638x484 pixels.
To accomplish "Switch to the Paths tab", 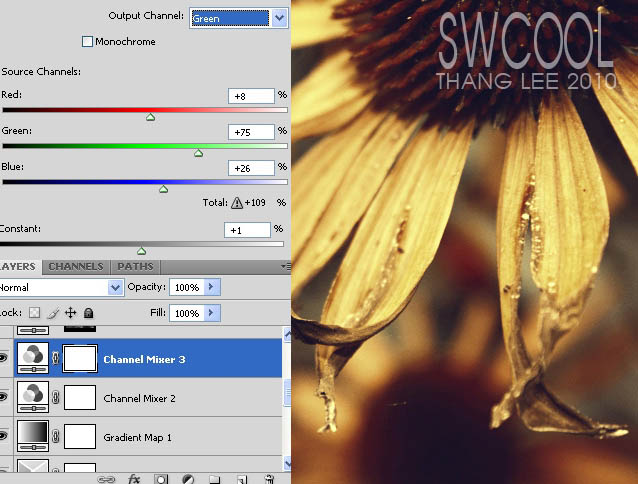I will point(135,266).
